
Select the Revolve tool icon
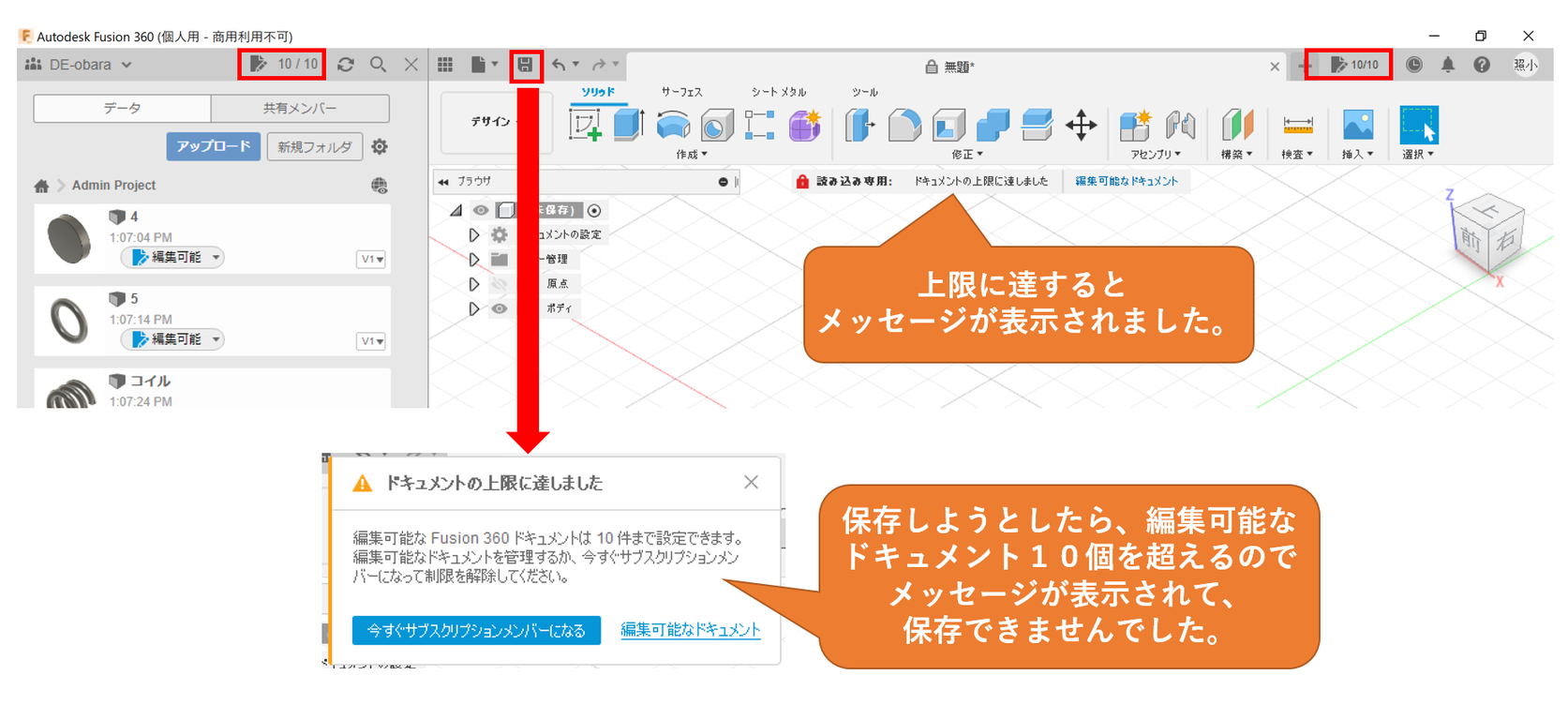(673, 125)
